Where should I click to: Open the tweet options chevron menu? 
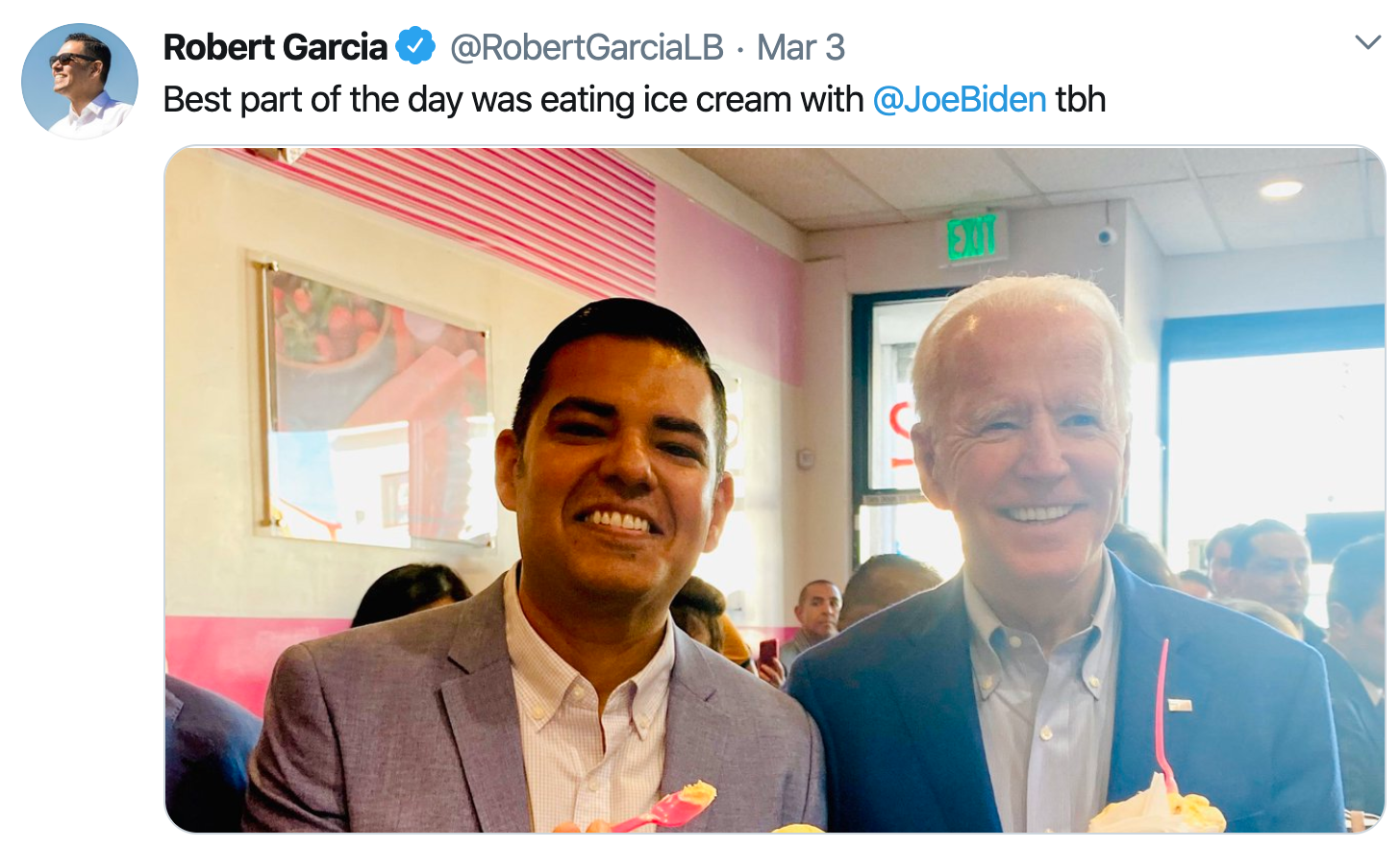point(1367,42)
